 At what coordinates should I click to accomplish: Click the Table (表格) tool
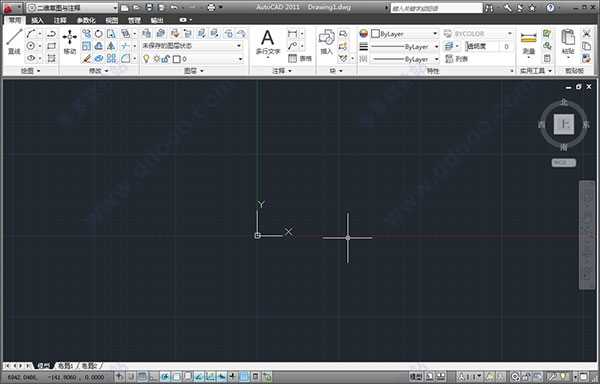click(x=300, y=59)
